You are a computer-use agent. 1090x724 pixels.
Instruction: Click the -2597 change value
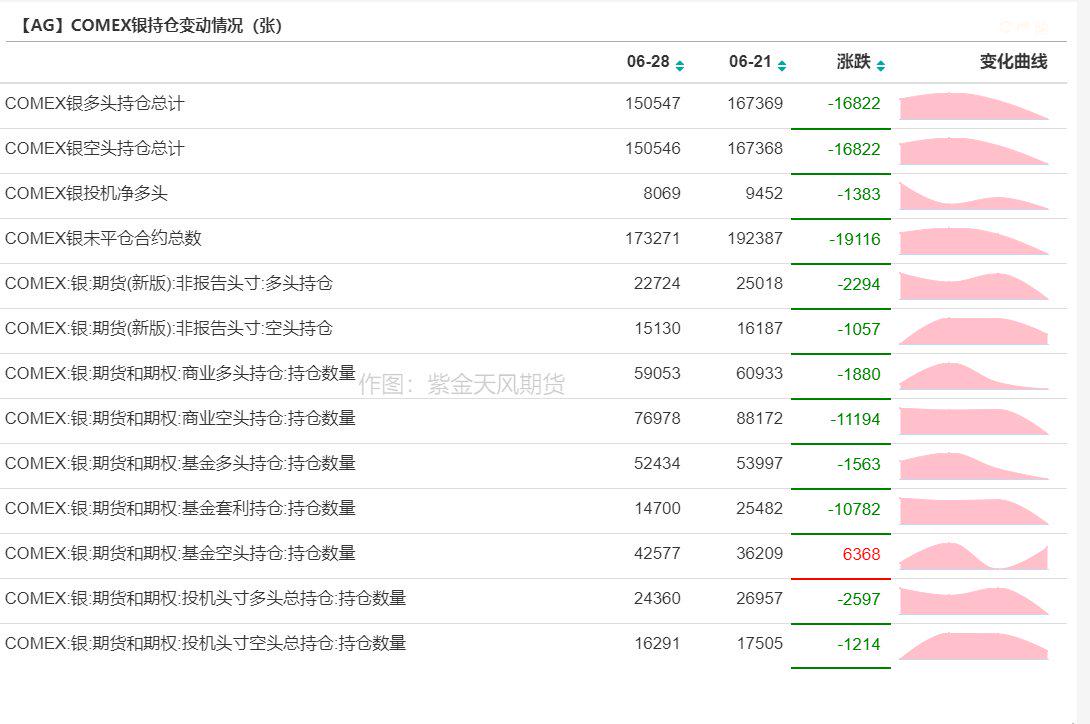[x=859, y=599]
